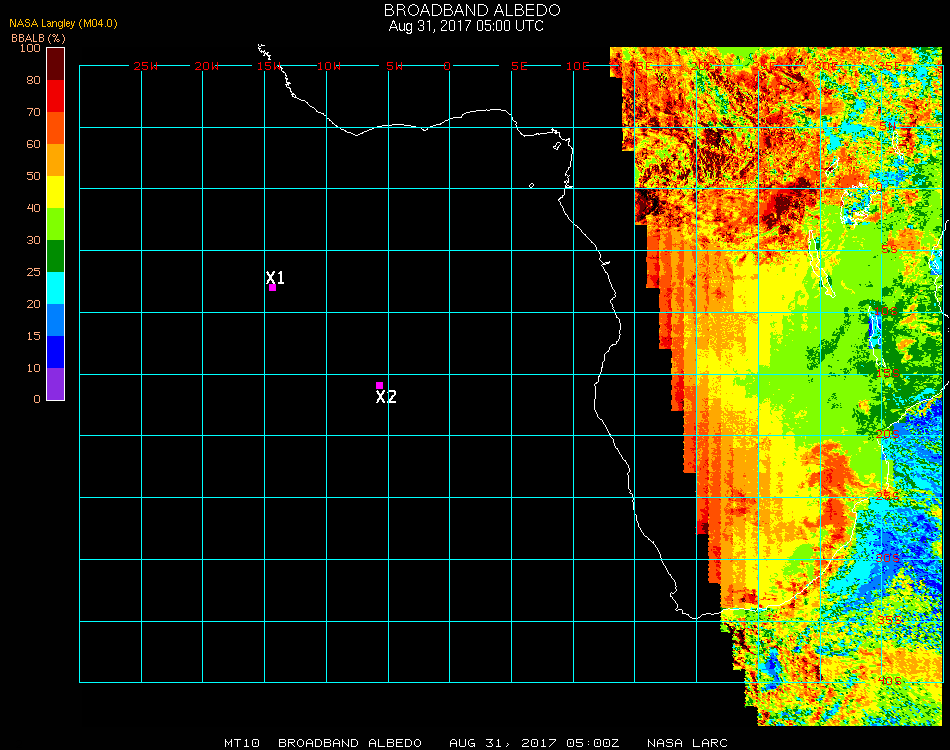Pick the deep blue 10-15 legend swatch
This screenshot has width=950, height=750.
point(56,352)
